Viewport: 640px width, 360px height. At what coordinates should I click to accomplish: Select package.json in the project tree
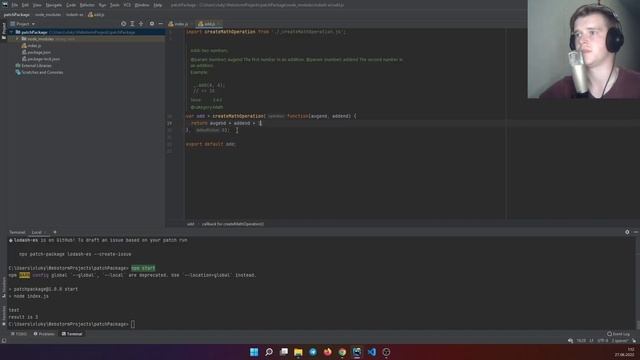click(36, 52)
